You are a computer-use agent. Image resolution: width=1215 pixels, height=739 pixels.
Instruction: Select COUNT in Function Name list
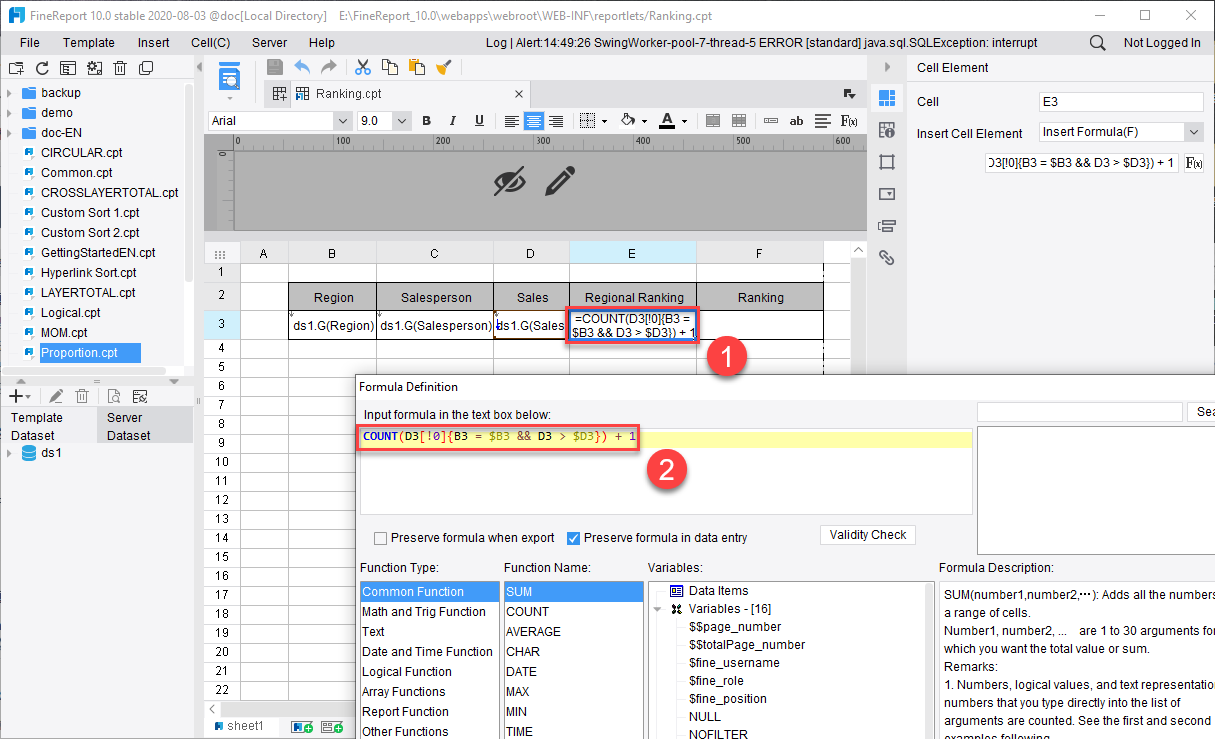(x=527, y=612)
